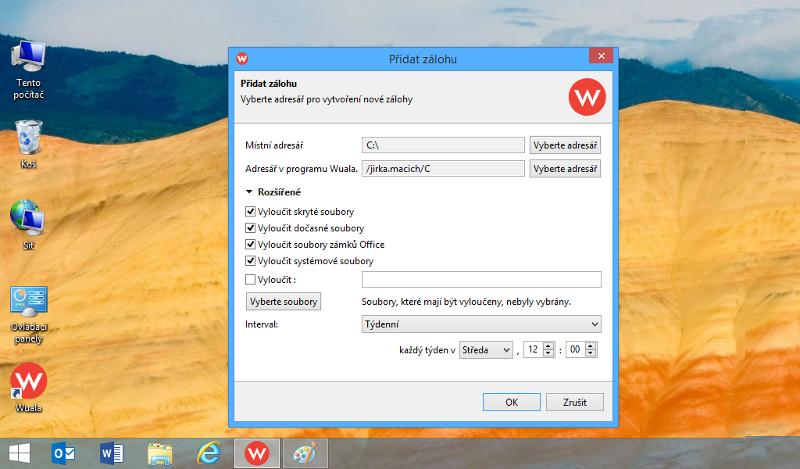Click the Windows Start button
800x469 pixels.
(x=19, y=453)
